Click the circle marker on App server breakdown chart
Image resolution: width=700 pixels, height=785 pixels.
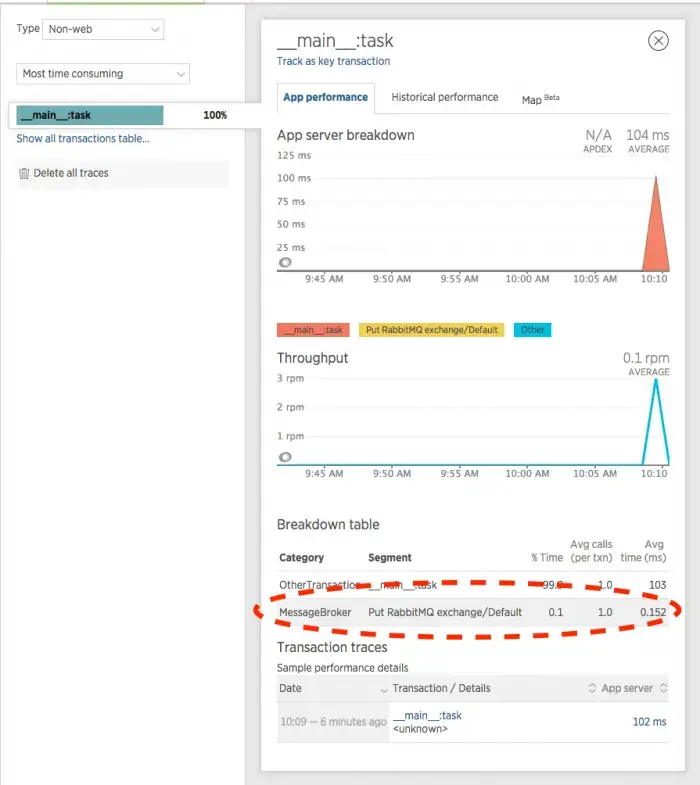tap(285, 263)
